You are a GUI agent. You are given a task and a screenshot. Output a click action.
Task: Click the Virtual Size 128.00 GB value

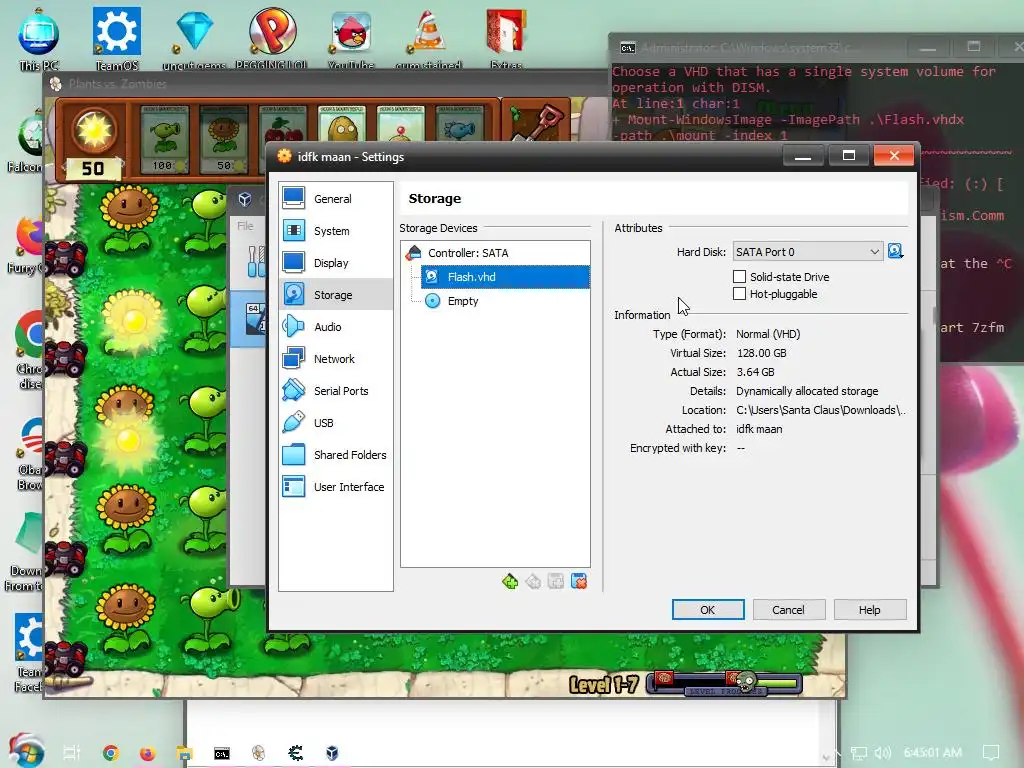(x=761, y=353)
